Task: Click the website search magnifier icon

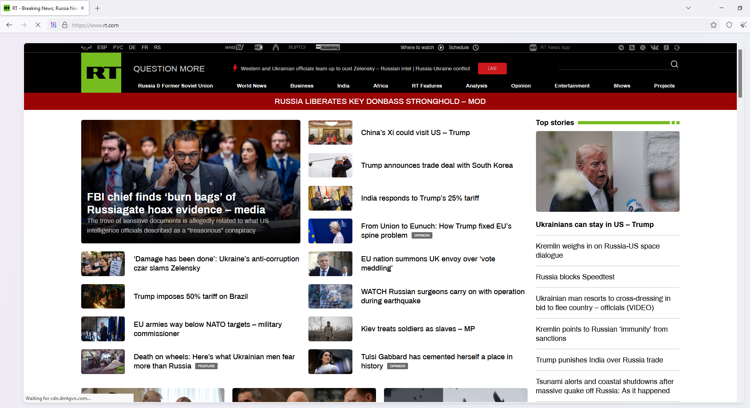Action: pyautogui.click(x=674, y=64)
